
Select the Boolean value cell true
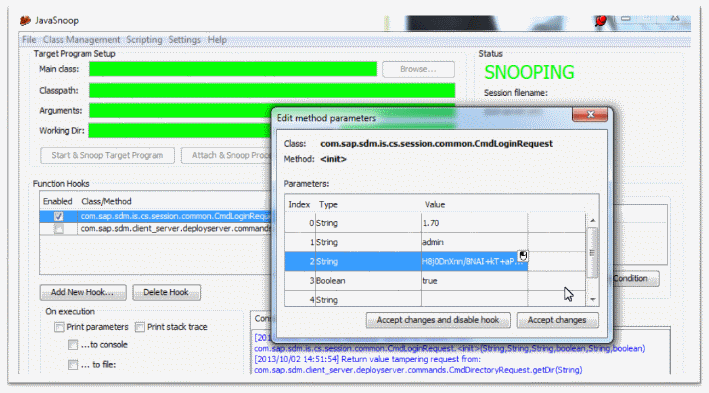click(474, 281)
